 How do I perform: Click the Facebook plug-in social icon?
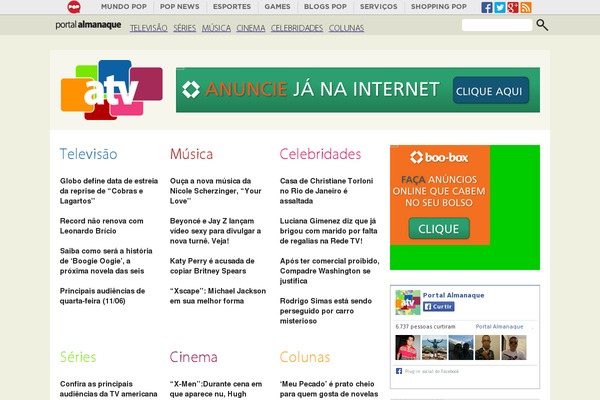[399, 371]
